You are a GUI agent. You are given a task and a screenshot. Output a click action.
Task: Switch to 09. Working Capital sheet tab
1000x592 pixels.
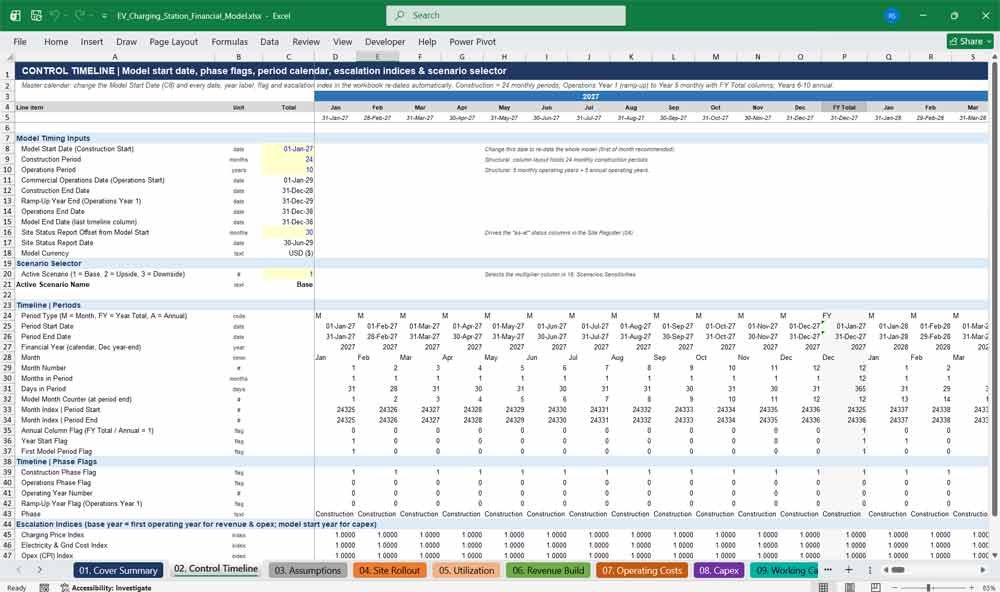coord(784,570)
